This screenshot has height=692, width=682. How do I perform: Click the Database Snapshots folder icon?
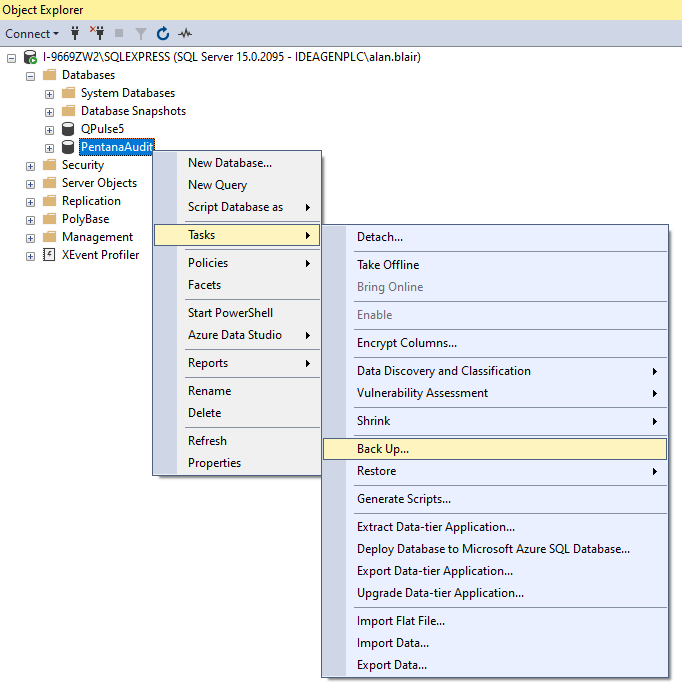pyautogui.click(x=68, y=111)
